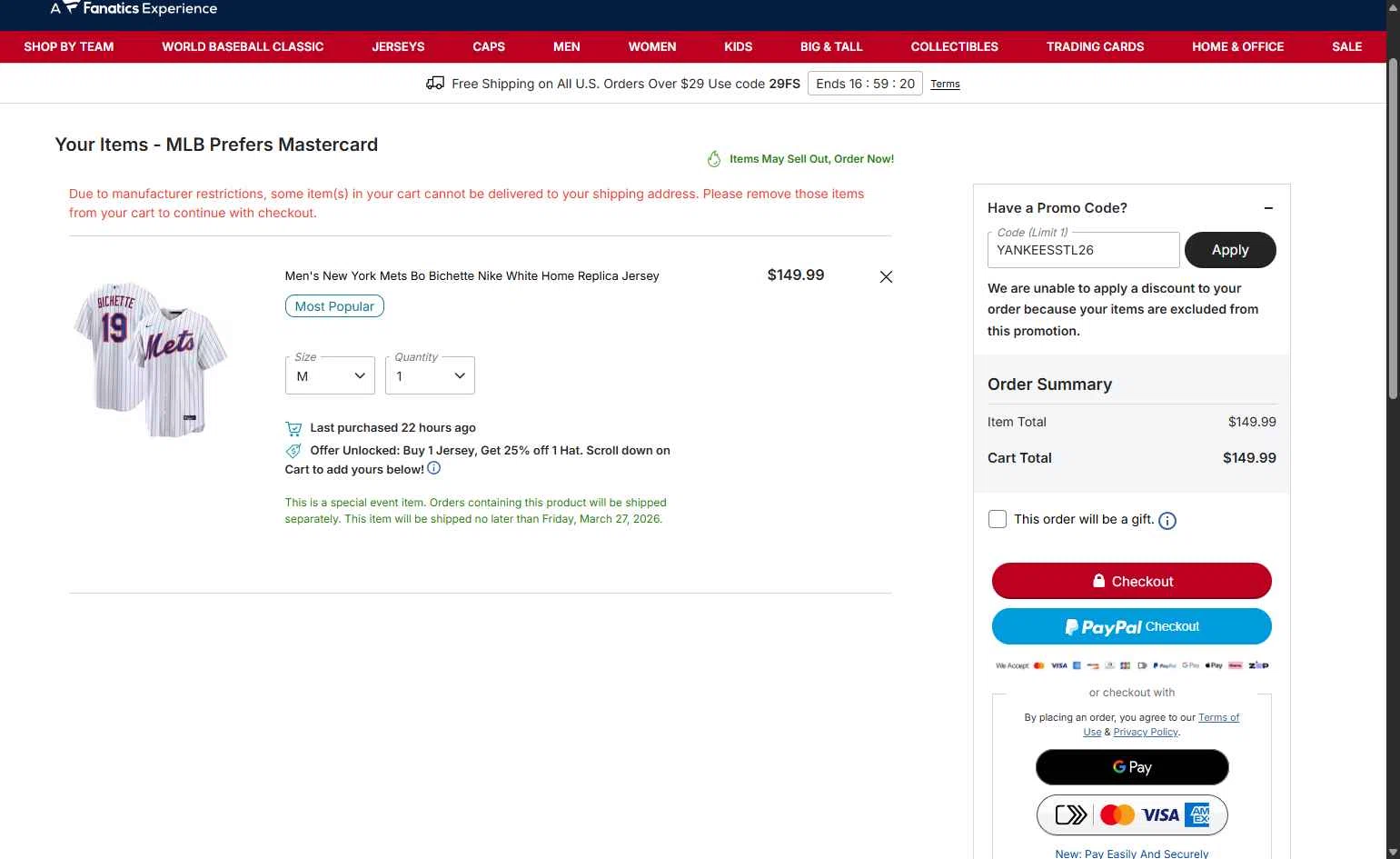Click the PayPal Checkout button
Screen dimensions: 1400x859
[x=1132, y=626]
